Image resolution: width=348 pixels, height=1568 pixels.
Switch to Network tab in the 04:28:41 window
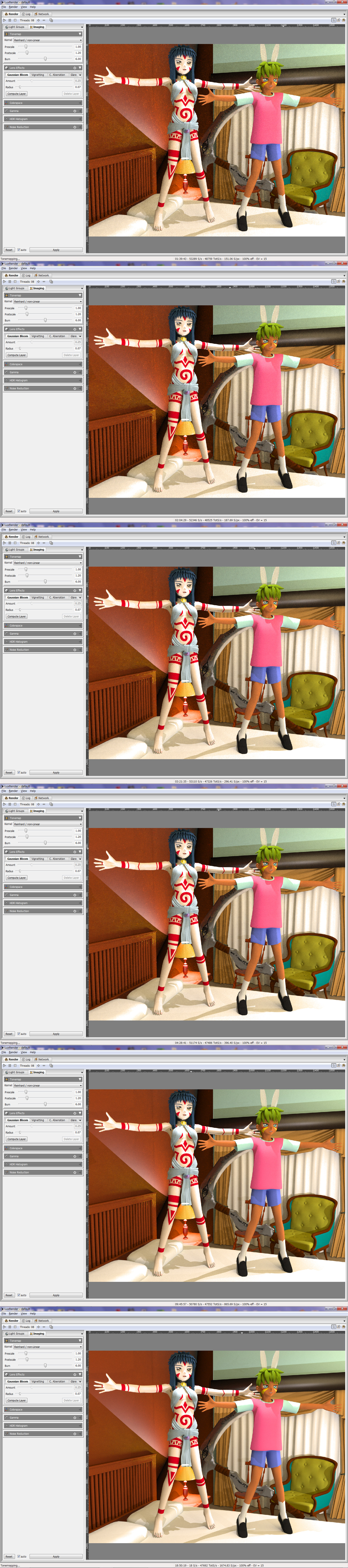[x=42, y=798]
